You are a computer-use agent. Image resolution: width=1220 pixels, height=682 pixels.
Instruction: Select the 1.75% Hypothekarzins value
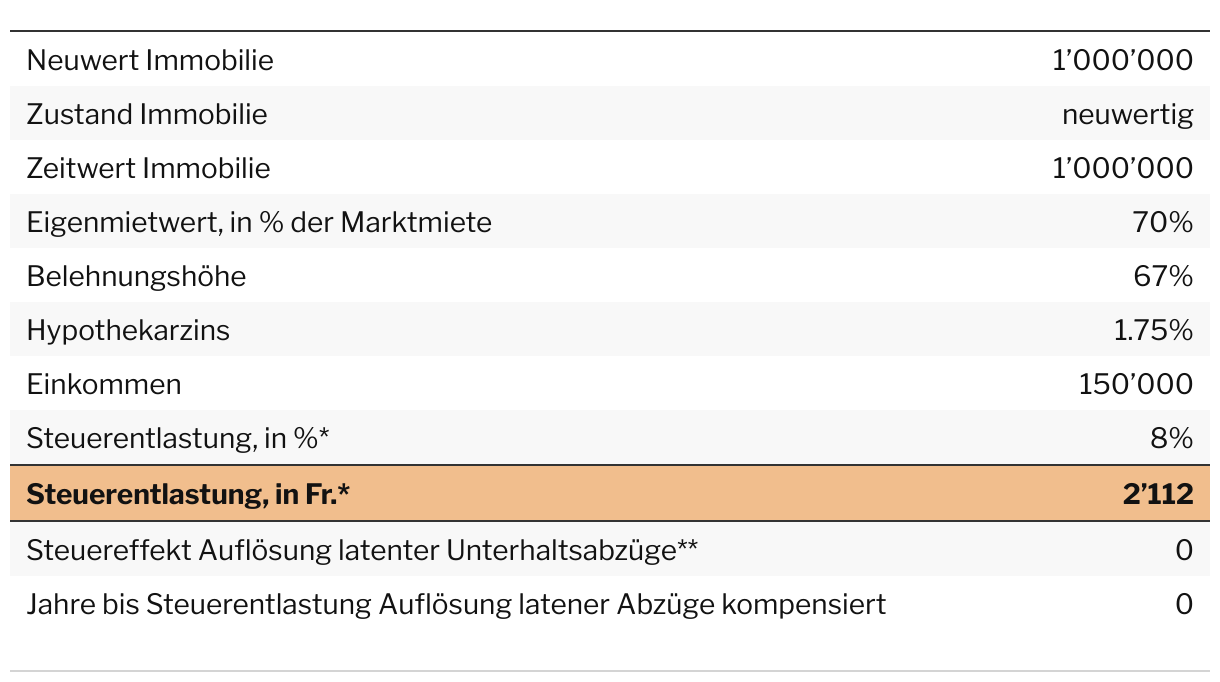click(1153, 330)
